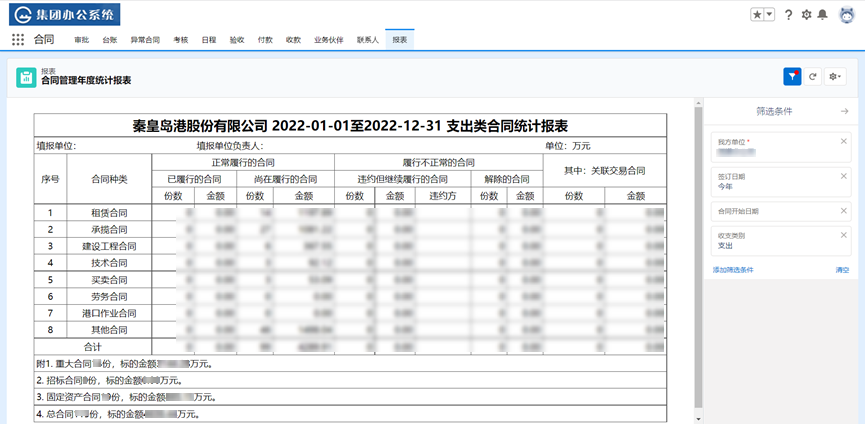The height and width of the screenshot is (424, 865).
Task: Open the user avatar menu
Action: [x=846, y=15]
